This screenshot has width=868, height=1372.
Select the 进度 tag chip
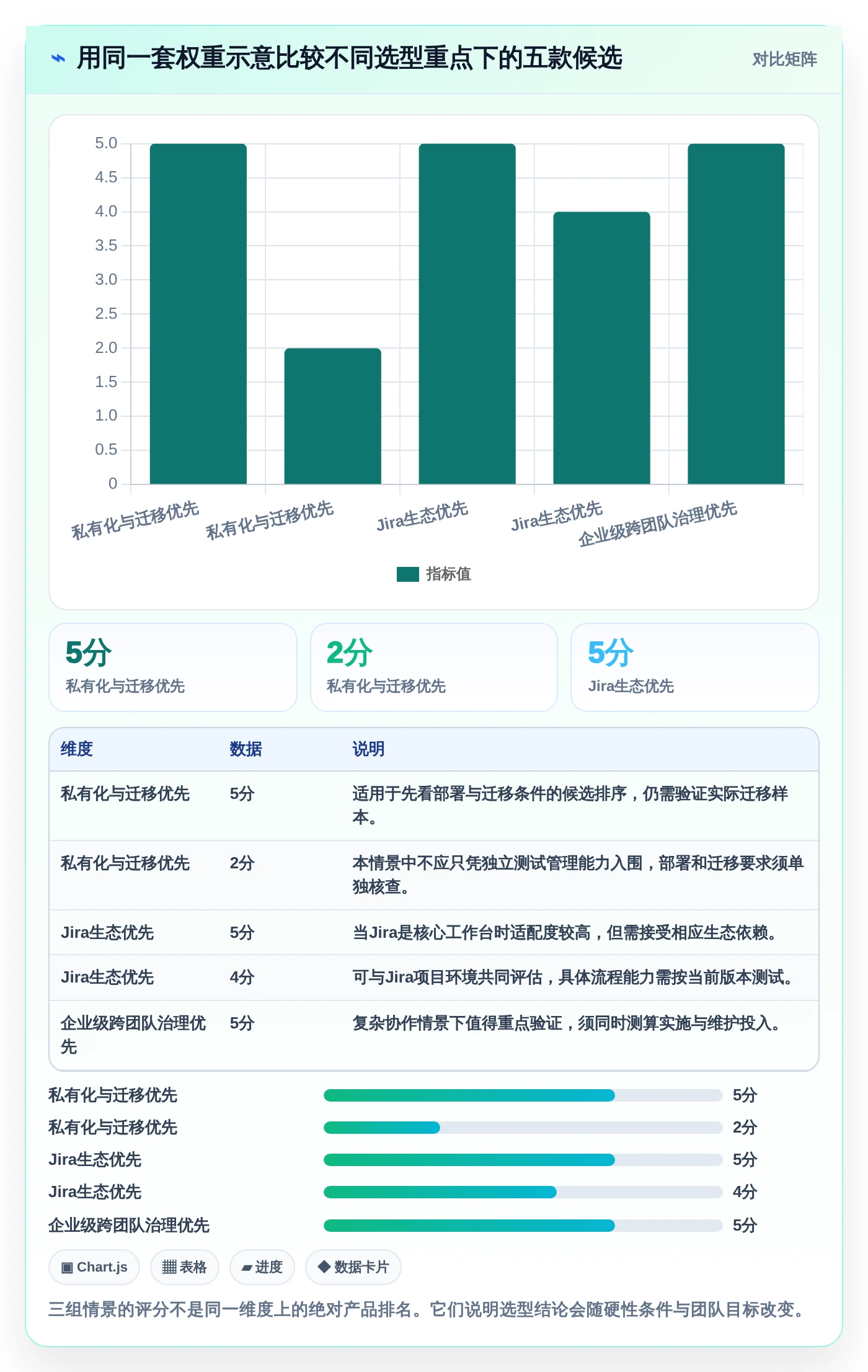pyautogui.click(x=262, y=1267)
